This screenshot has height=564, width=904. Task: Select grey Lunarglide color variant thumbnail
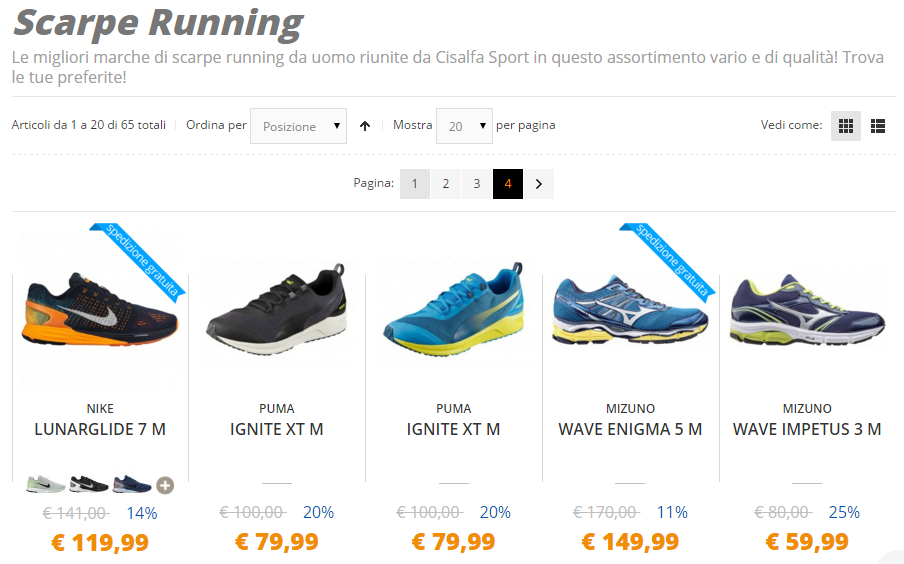point(46,484)
